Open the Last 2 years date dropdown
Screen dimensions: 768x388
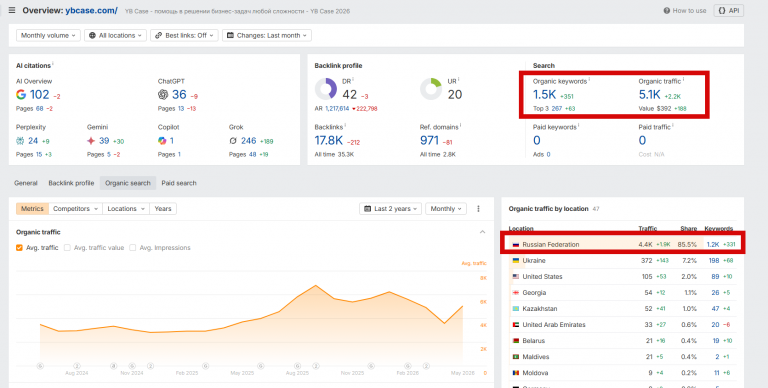[x=390, y=209]
